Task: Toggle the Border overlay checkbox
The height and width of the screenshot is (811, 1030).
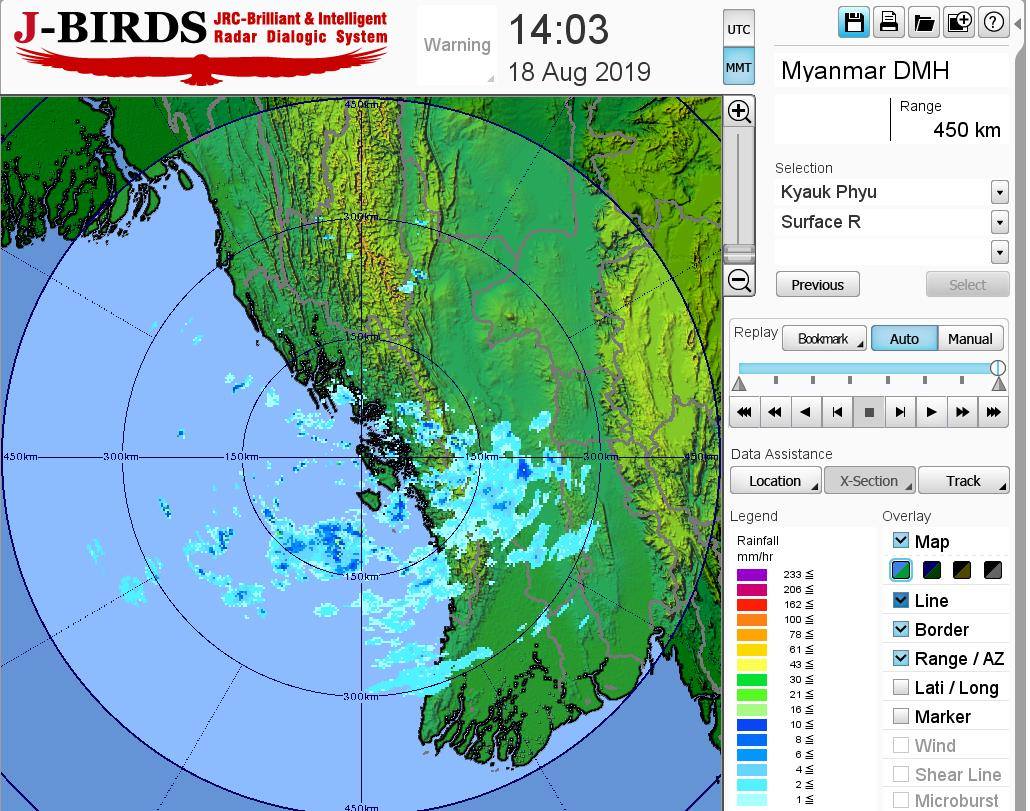Action: [901, 628]
